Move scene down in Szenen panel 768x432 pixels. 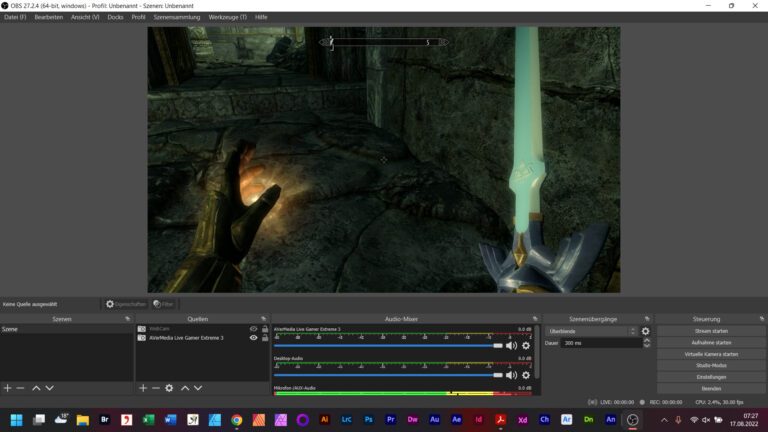[49, 388]
